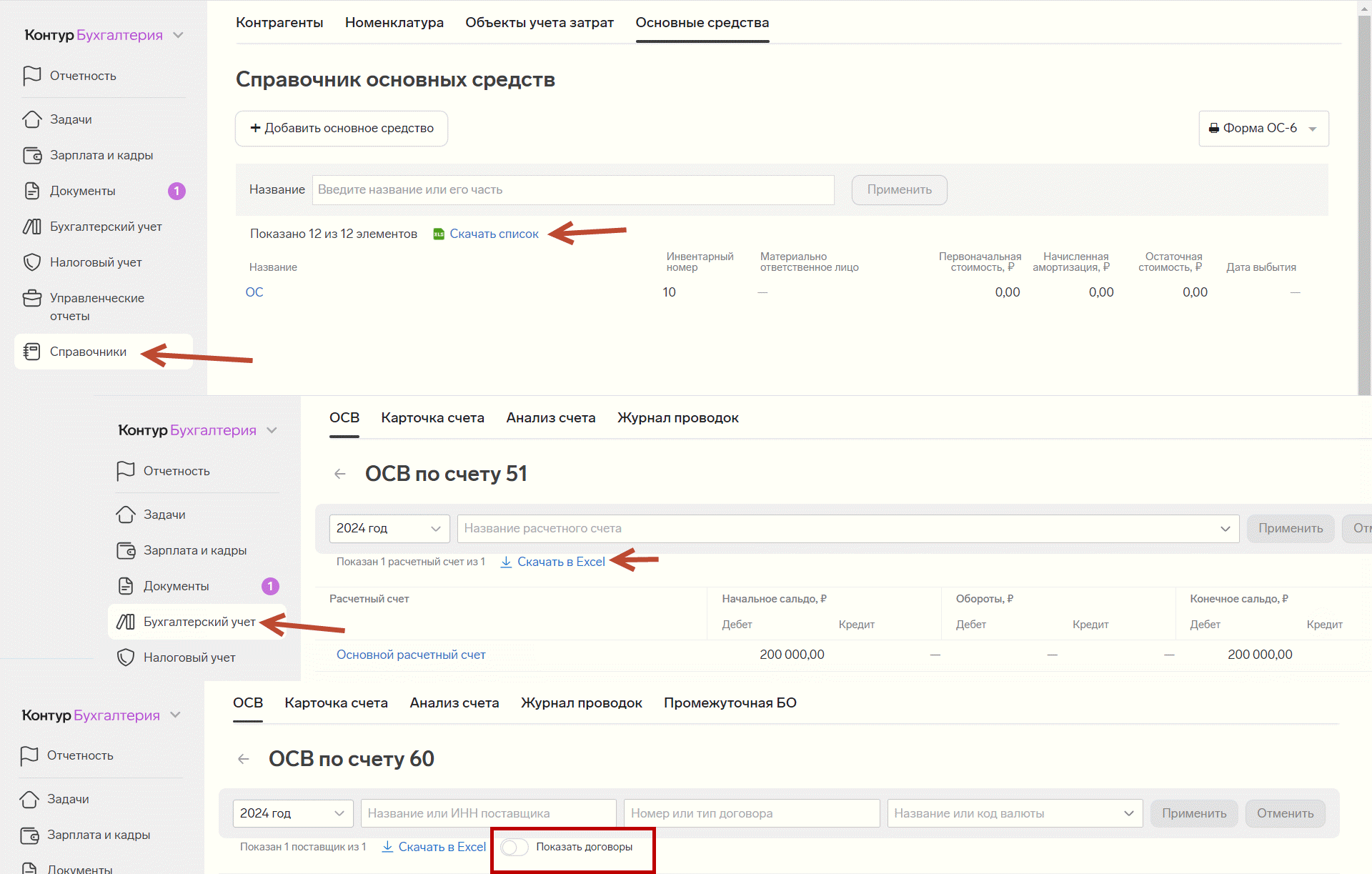Expand the Контур Бухгалтерия menu in top sidebar
Image resolution: width=1372 pixels, height=874 pixels.
pyautogui.click(x=179, y=35)
